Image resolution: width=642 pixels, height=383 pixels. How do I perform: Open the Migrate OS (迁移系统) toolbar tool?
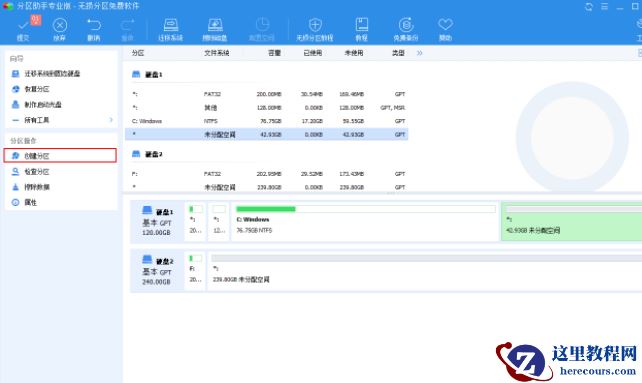click(x=171, y=29)
